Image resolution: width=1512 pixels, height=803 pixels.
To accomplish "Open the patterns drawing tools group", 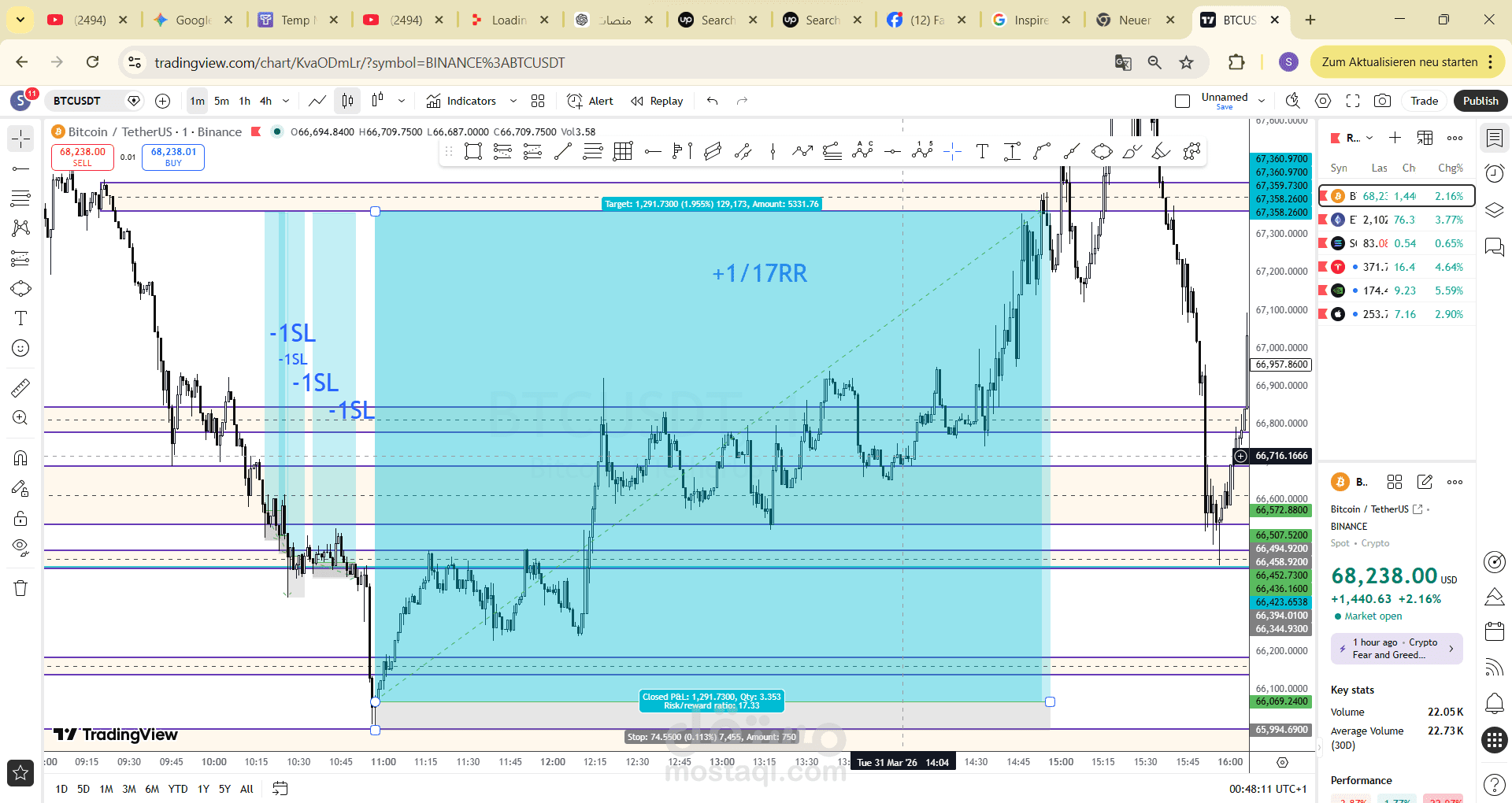I will (20, 228).
